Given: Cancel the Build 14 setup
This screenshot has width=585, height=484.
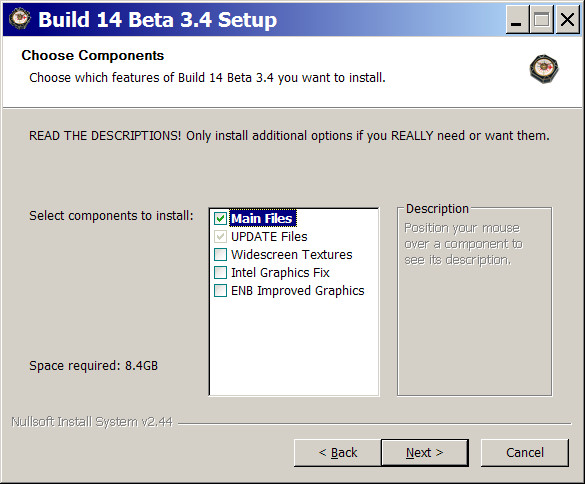Looking at the screenshot, I should (x=525, y=453).
